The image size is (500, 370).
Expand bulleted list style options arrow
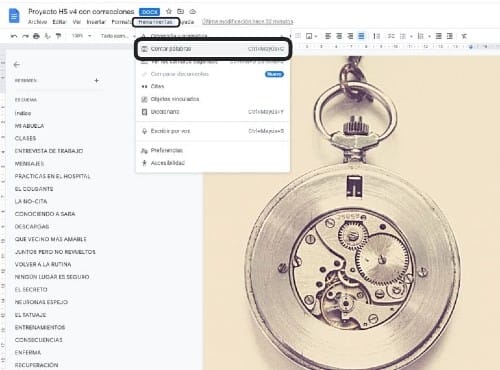click(411, 36)
